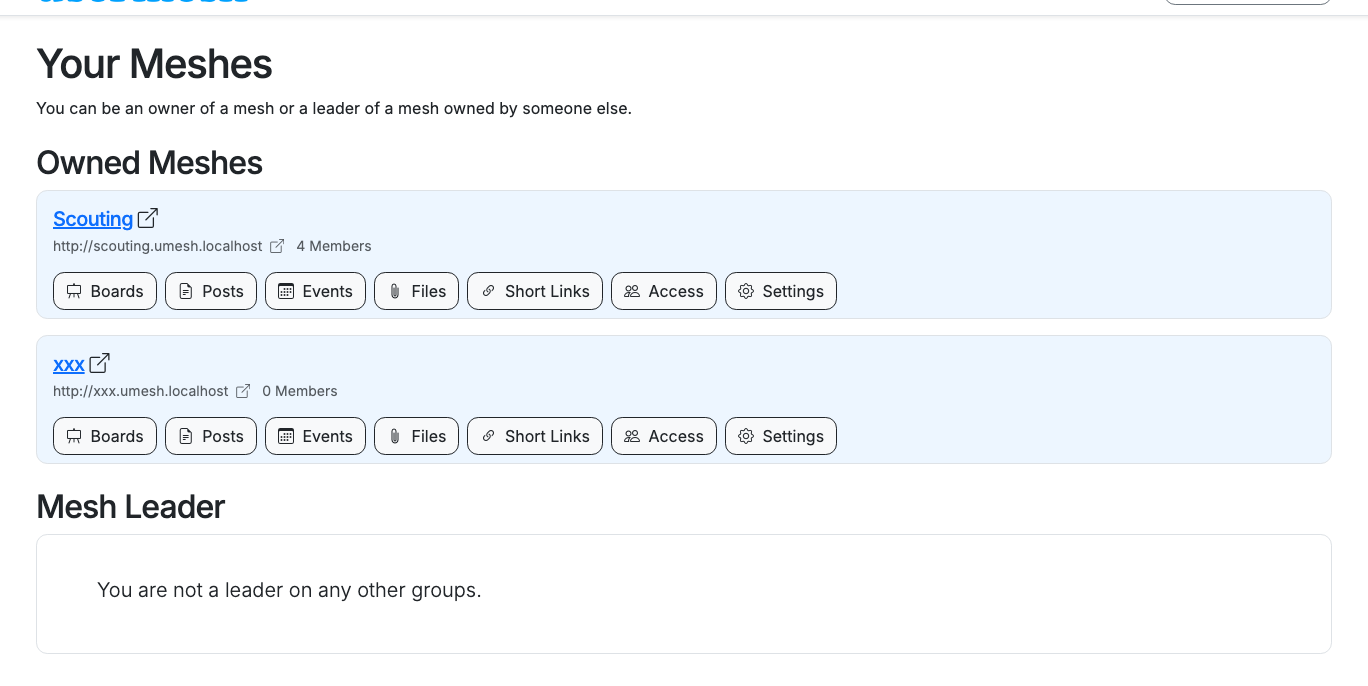The width and height of the screenshot is (1368, 686).
Task: Select the Events button for the xxx mesh
Action: 315,436
